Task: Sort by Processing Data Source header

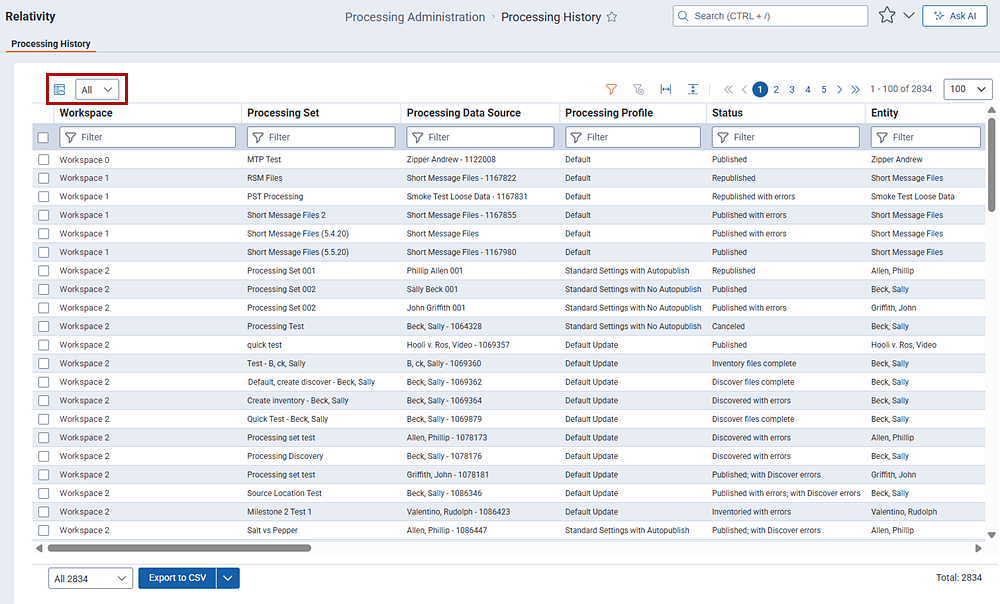Action: pos(464,113)
